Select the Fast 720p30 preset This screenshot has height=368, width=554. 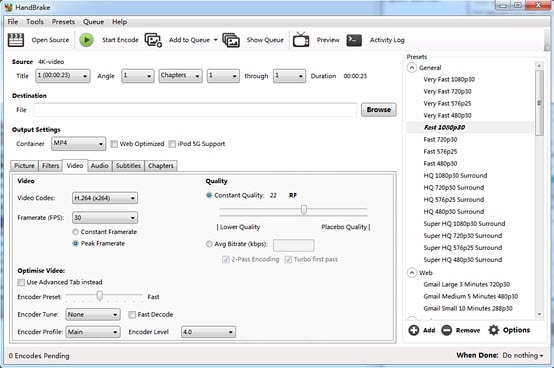440,140
